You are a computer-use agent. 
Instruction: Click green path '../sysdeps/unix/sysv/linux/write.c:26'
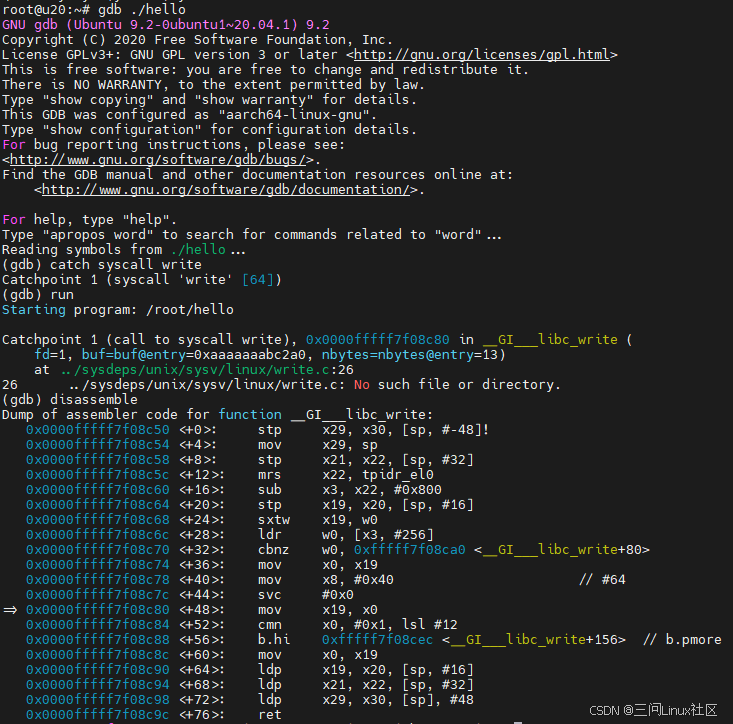pyautogui.click(x=207, y=370)
